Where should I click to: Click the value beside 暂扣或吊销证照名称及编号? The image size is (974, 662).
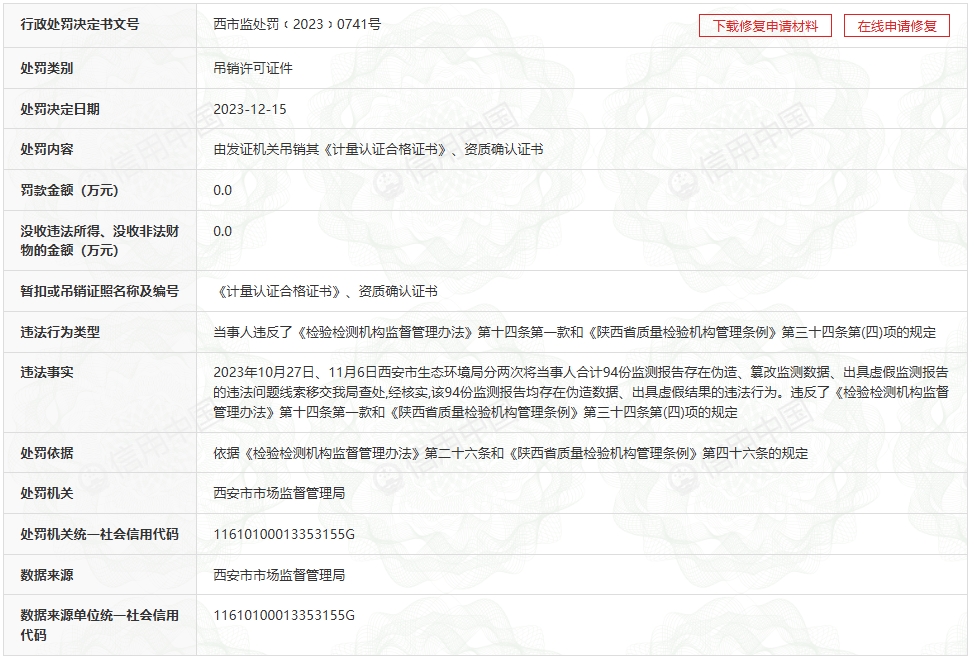(325, 291)
